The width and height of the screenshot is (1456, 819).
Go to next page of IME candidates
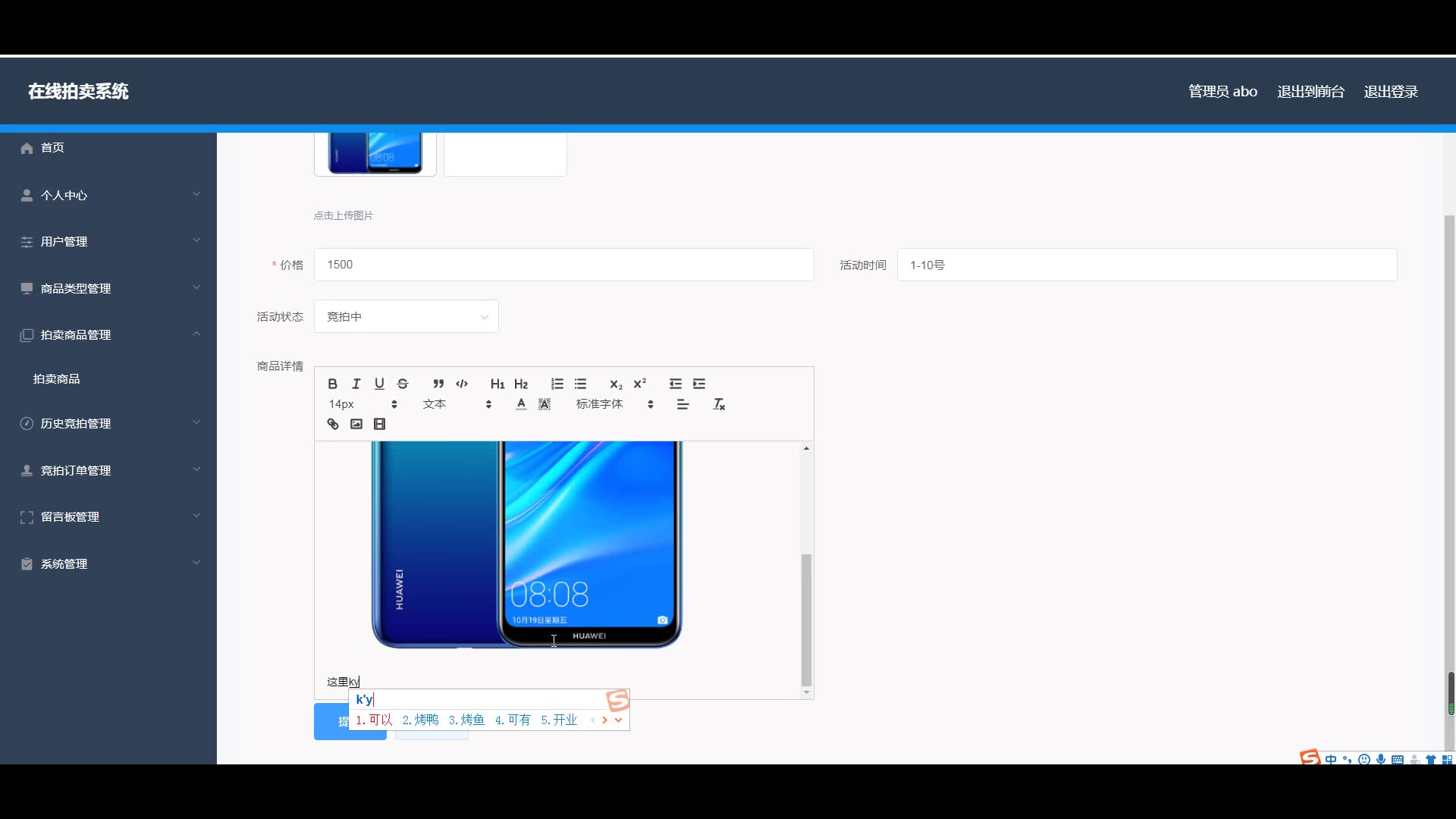[x=605, y=720]
